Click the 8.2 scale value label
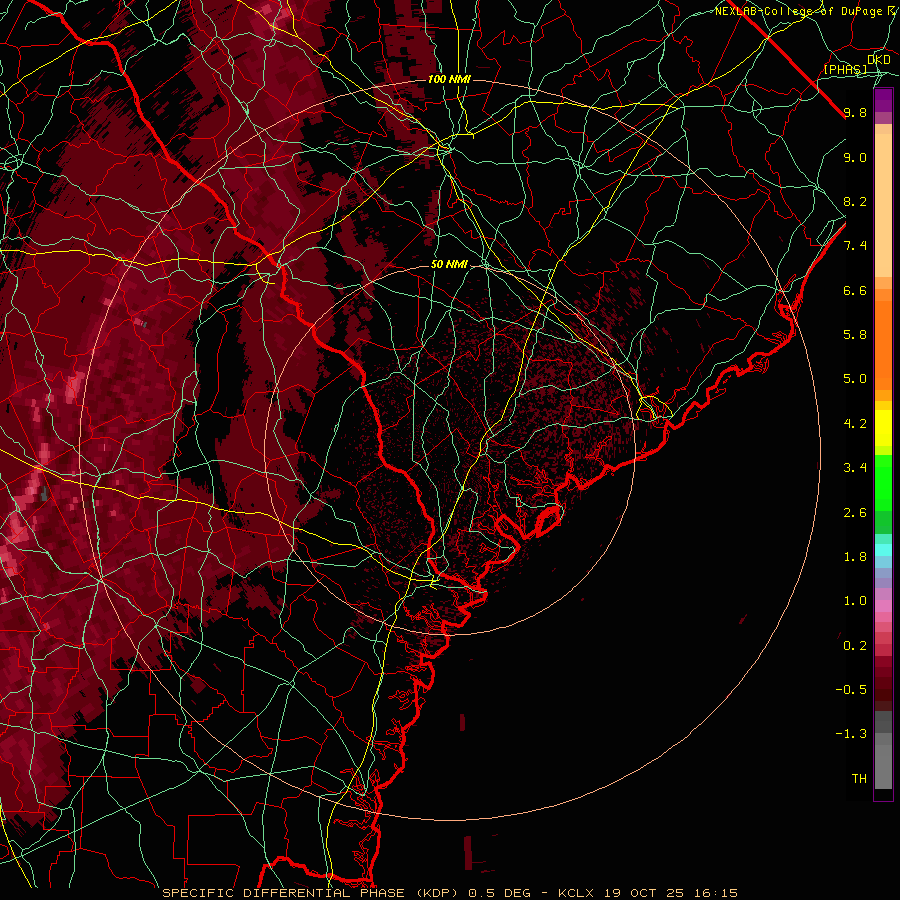The image size is (900, 900). pyautogui.click(x=855, y=201)
